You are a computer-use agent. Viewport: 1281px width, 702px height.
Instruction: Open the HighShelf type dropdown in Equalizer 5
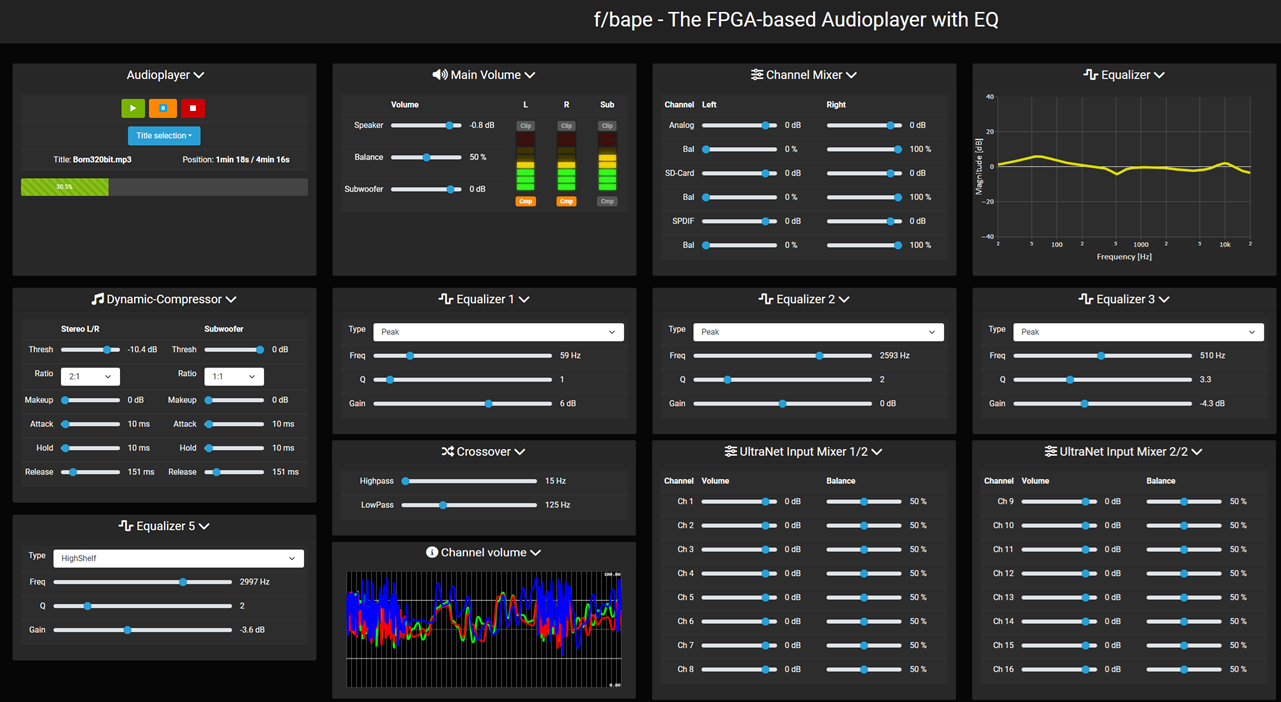(x=178, y=558)
